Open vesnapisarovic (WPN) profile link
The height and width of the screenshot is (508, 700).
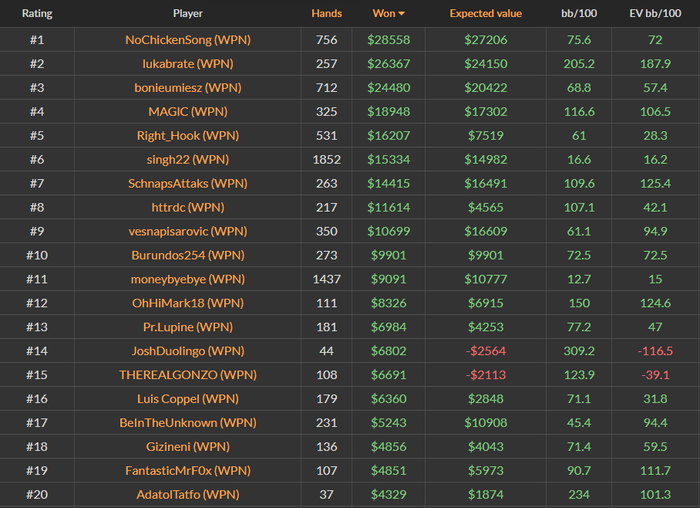[187, 231]
